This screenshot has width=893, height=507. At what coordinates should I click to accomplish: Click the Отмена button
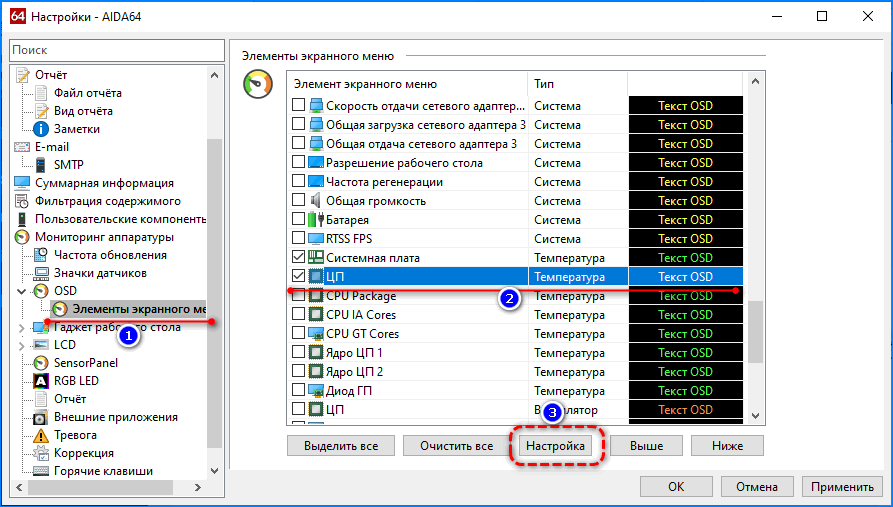(x=757, y=486)
